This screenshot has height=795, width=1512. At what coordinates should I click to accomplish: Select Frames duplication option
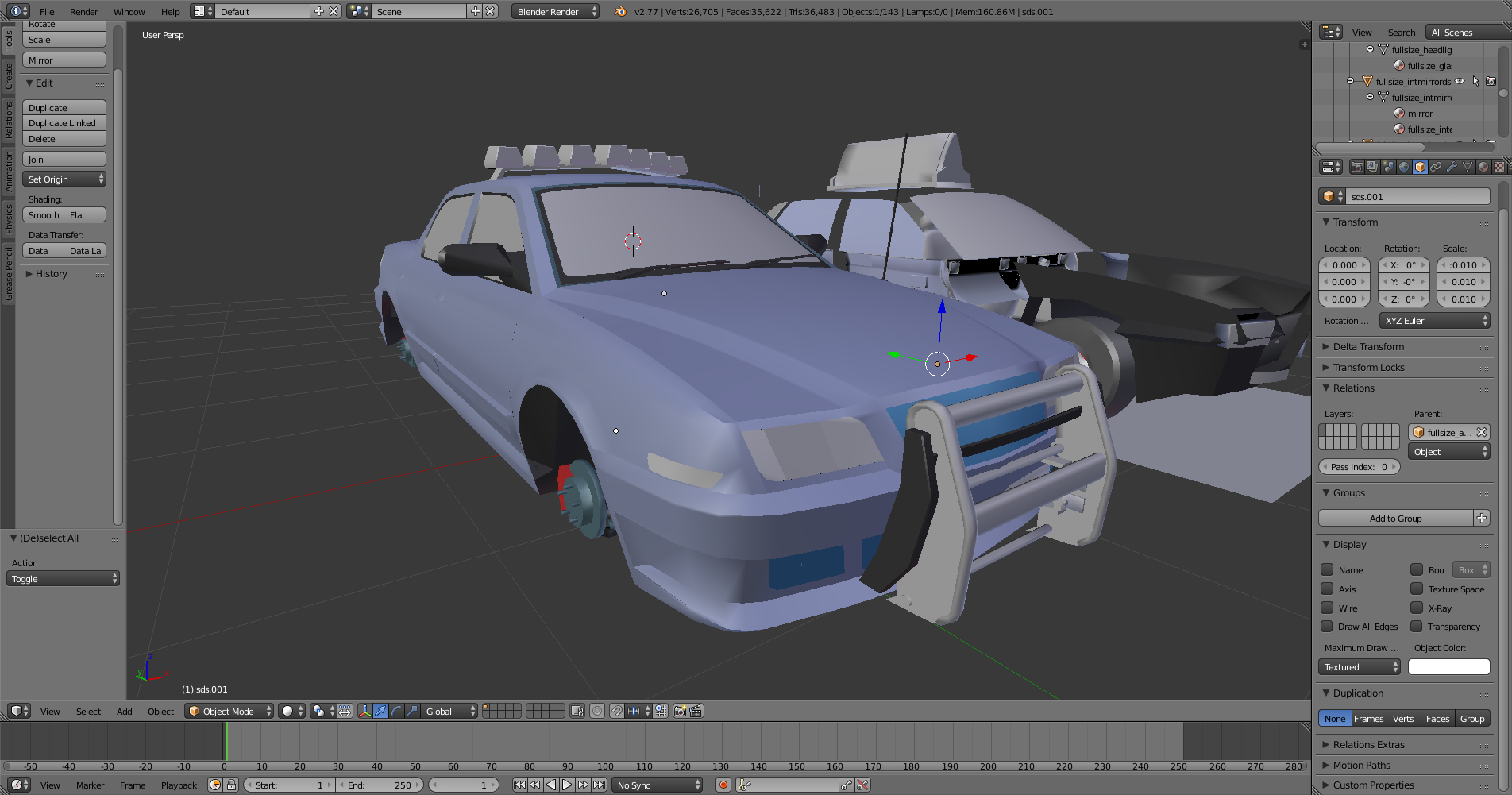coord(1368,719)
